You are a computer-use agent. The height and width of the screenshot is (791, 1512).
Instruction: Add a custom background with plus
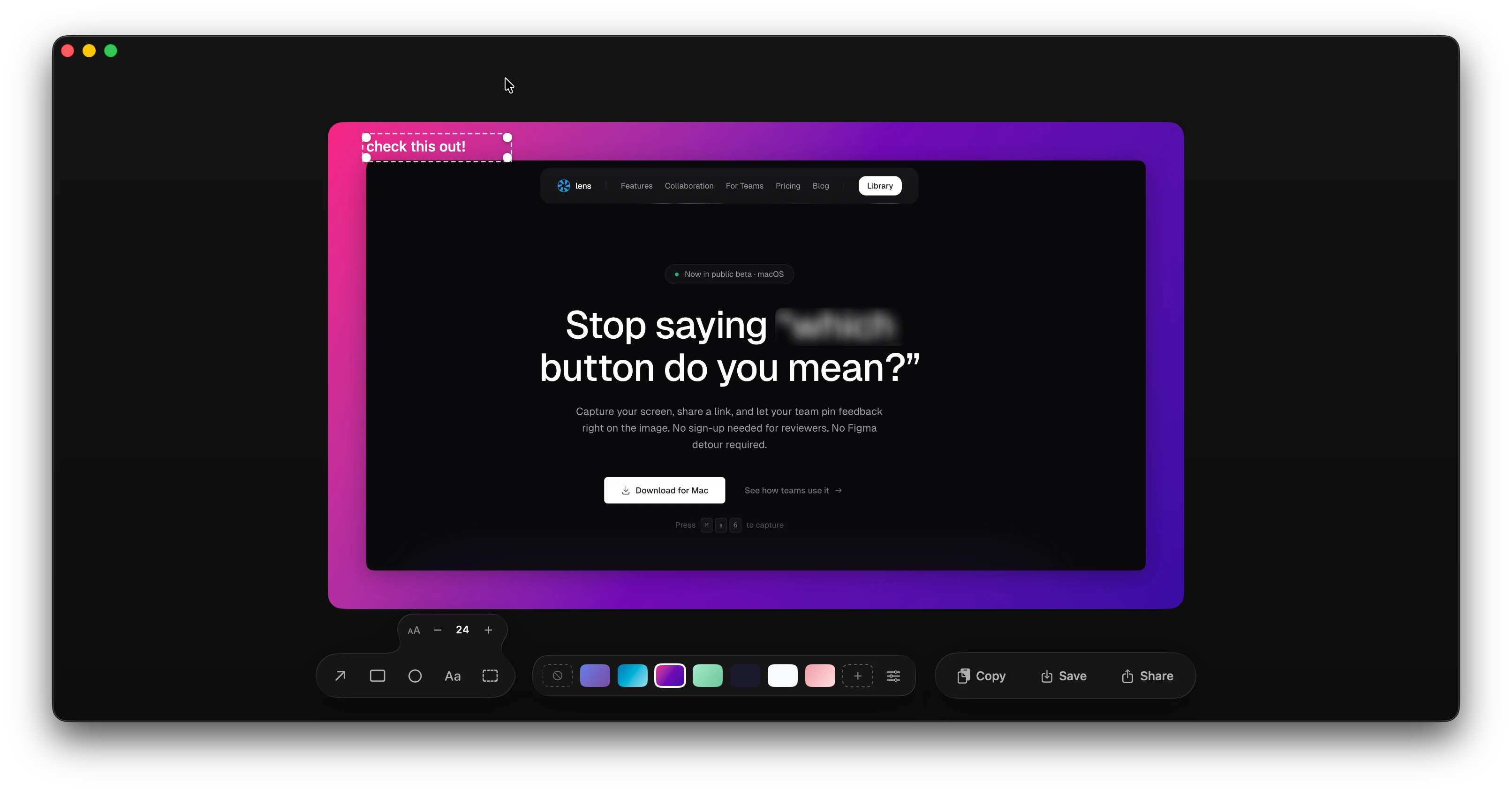(858, 676)
